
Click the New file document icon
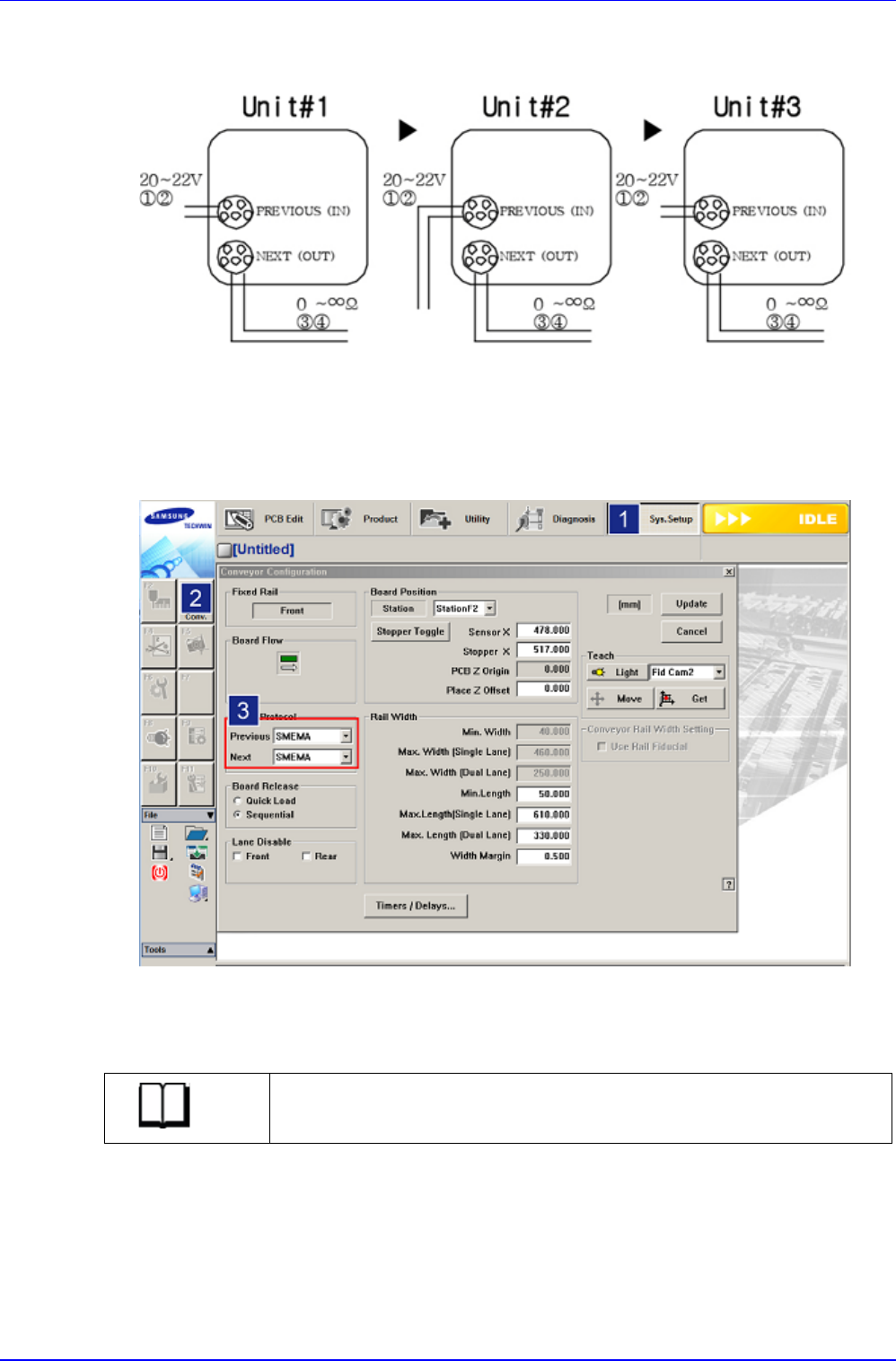[x=159, y=833]
